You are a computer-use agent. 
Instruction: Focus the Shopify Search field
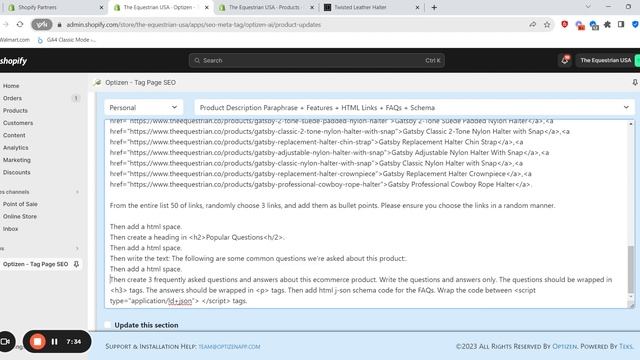click(x=317, y=60)
